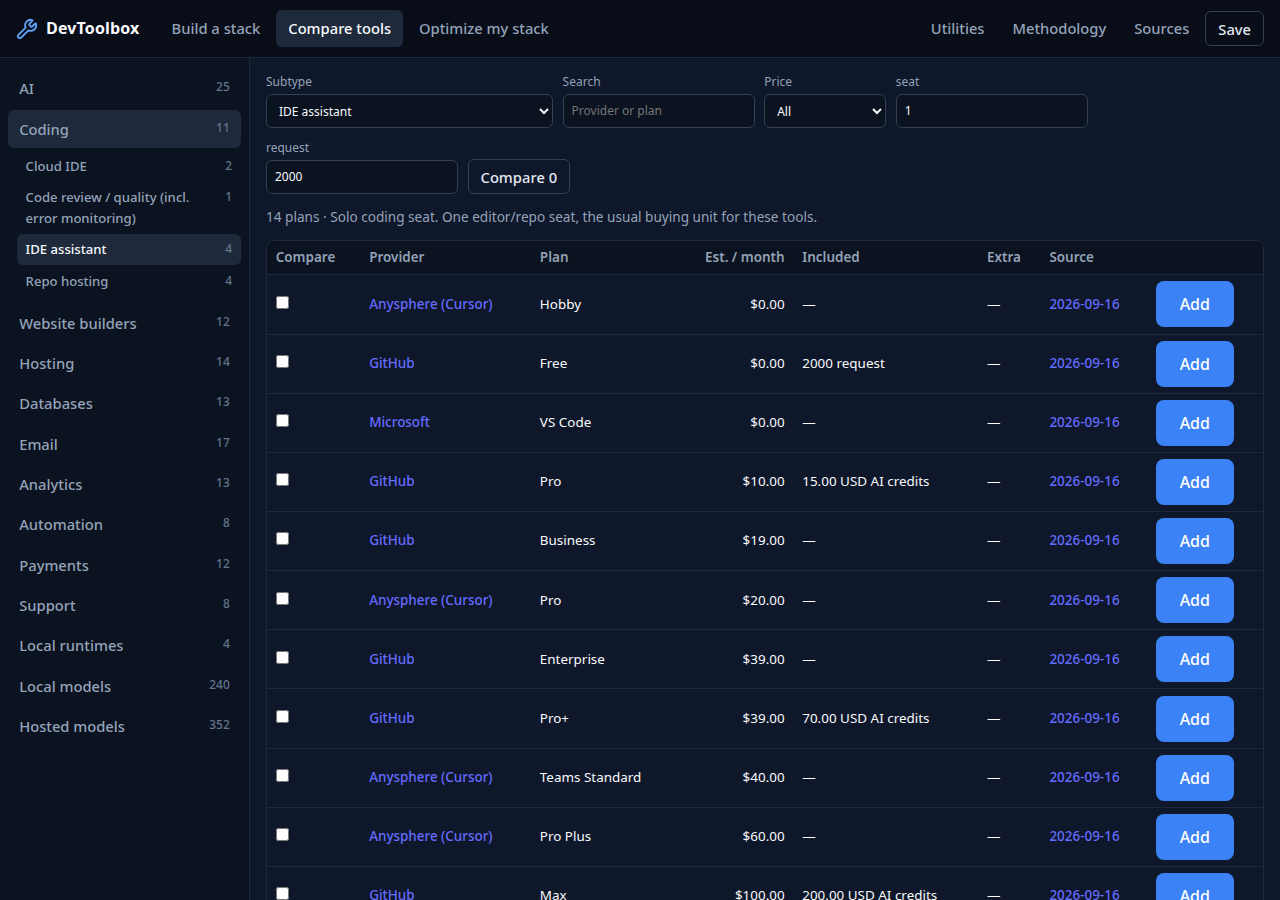Select the Compare tools tab
The width and height of the screenshot is (1280, 900).
pos(340,29)
